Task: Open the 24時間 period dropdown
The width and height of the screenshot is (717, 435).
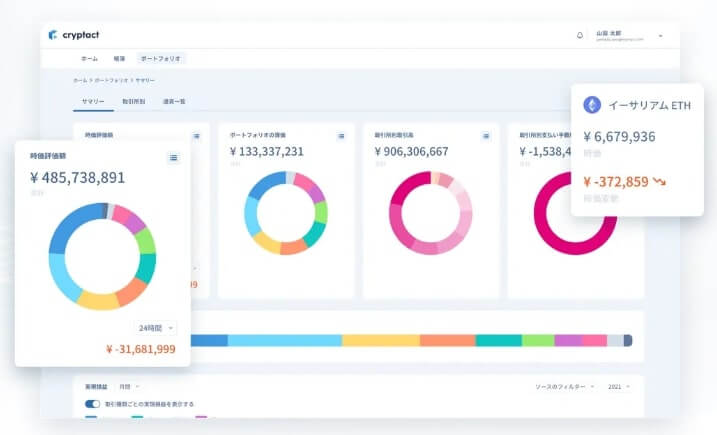Action: [x=156, y=327]
